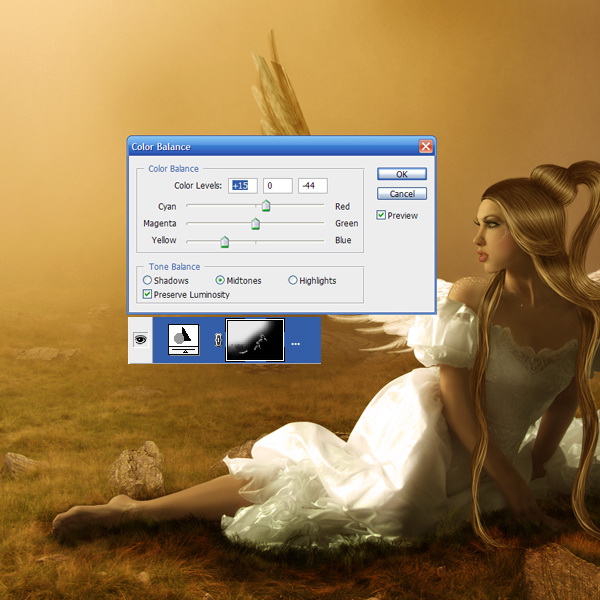
Task: Click the Color Balance title bar text
Action: [161, 147]
